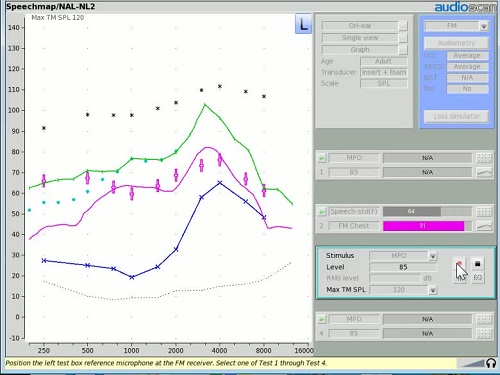Screen dimensions: 500x375
Task: Click the status message about FM receiver
Action: [x=166, y=363]
